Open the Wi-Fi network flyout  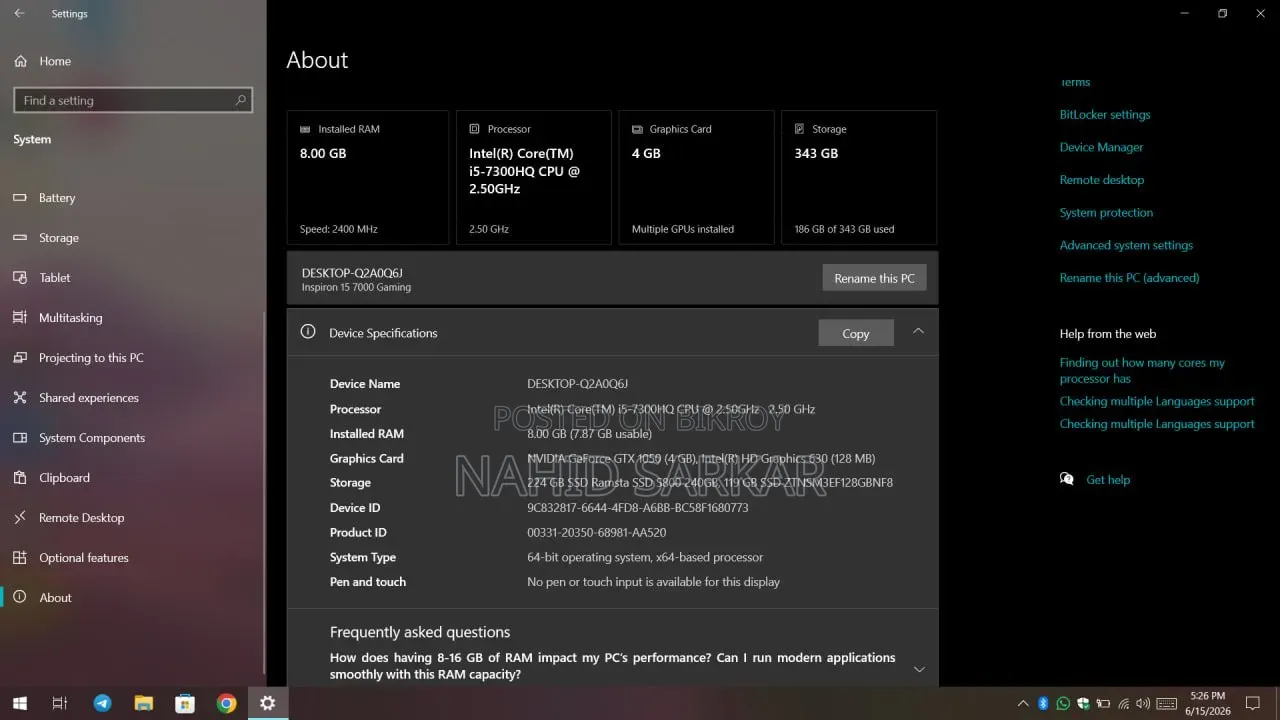pyautogui.click(x=1124, y=704)
